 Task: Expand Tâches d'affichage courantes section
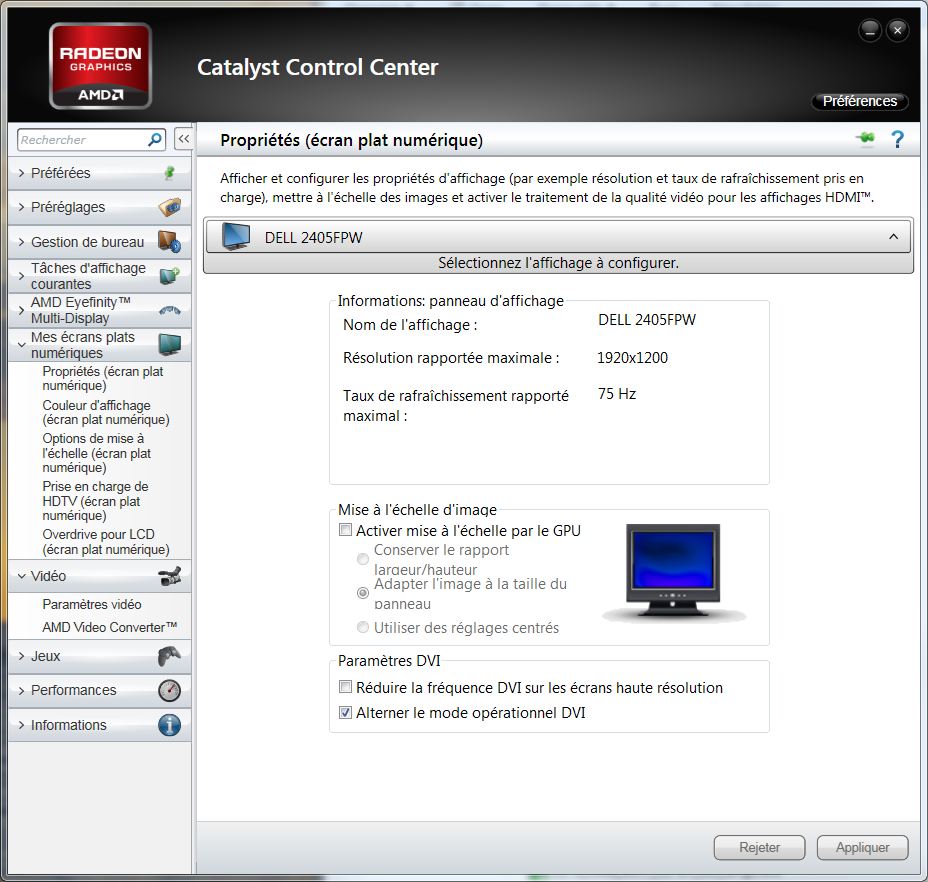(21, 276)
